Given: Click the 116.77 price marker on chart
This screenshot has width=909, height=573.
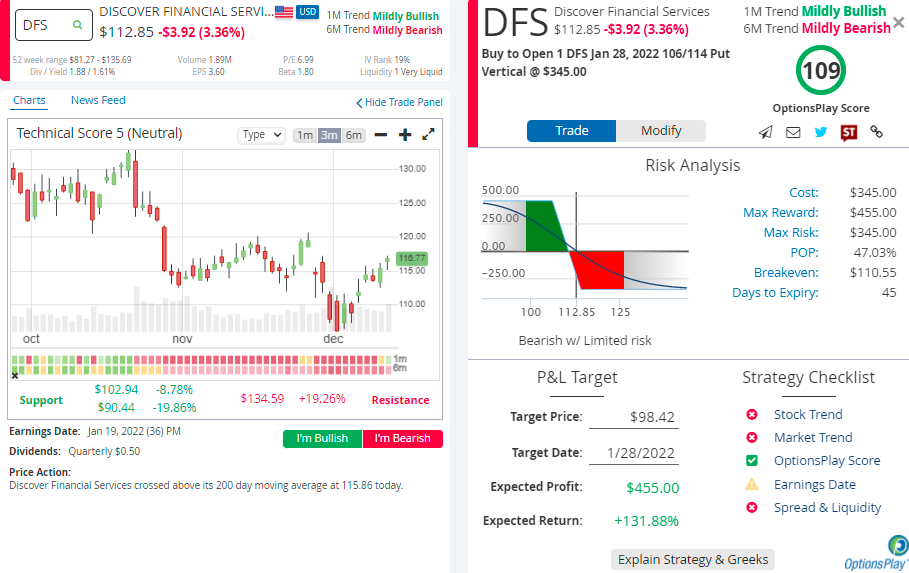Looking at the screenshot, I should tap(412, 258).
